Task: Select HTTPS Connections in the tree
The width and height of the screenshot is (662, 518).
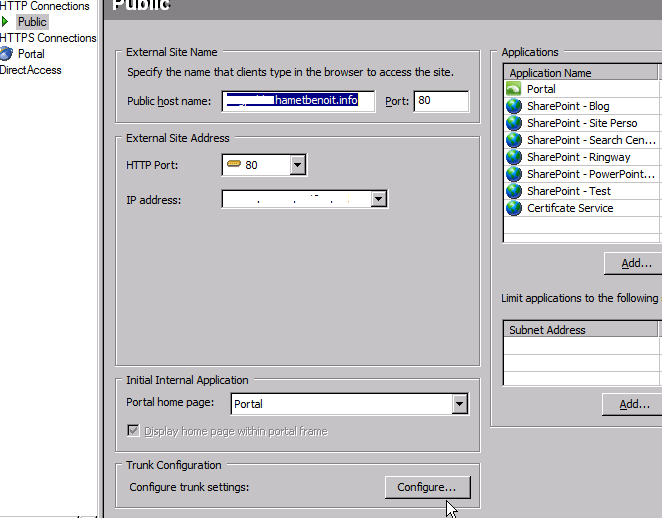Action: click(x=48, y=38)
